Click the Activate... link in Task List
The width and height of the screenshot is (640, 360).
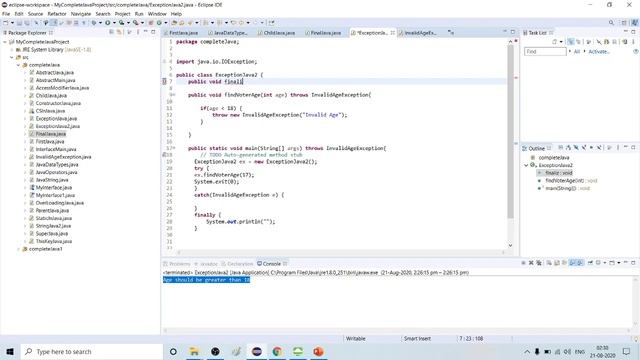coord(599,52)
